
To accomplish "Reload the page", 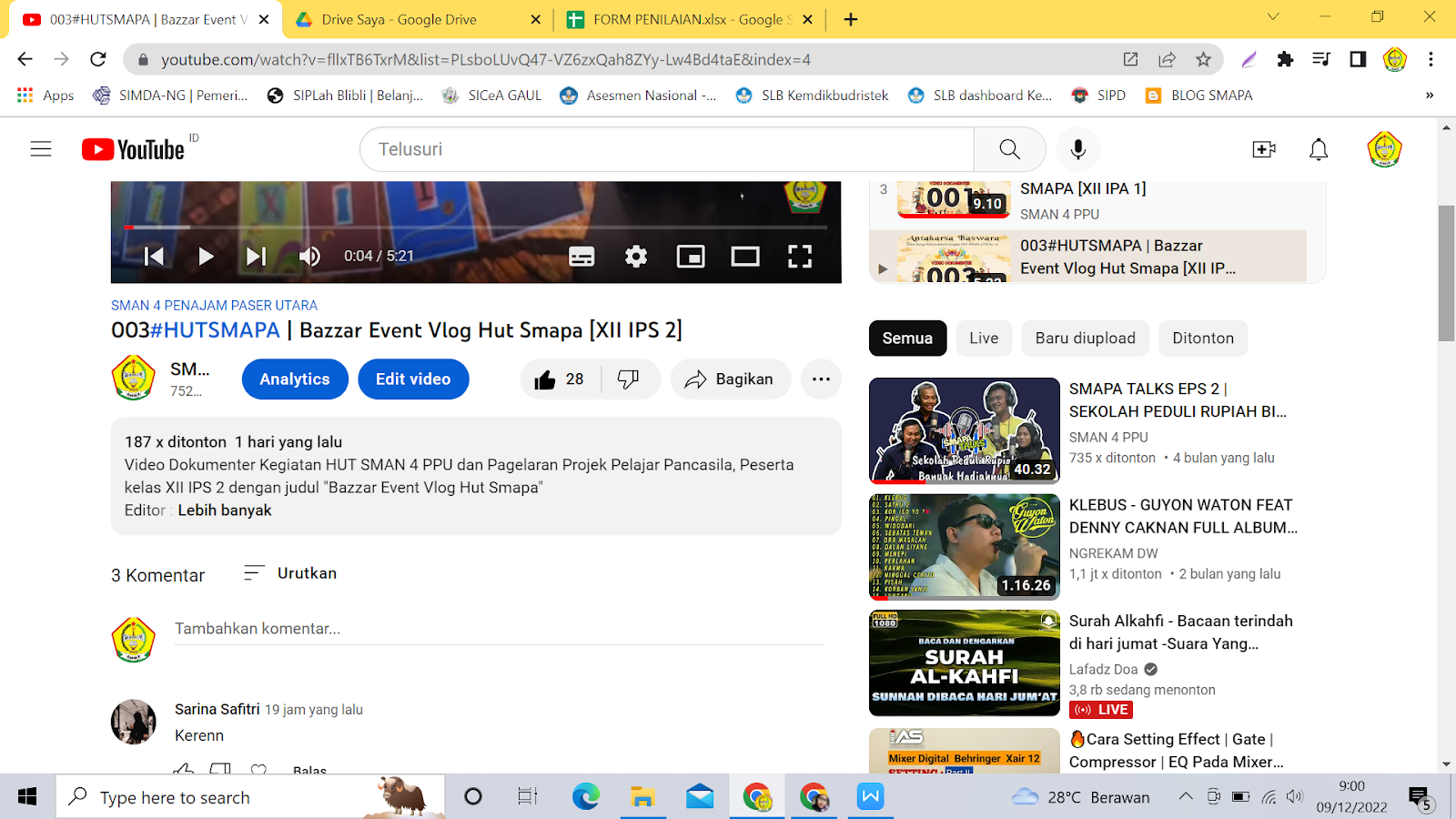I will [98, 59].
